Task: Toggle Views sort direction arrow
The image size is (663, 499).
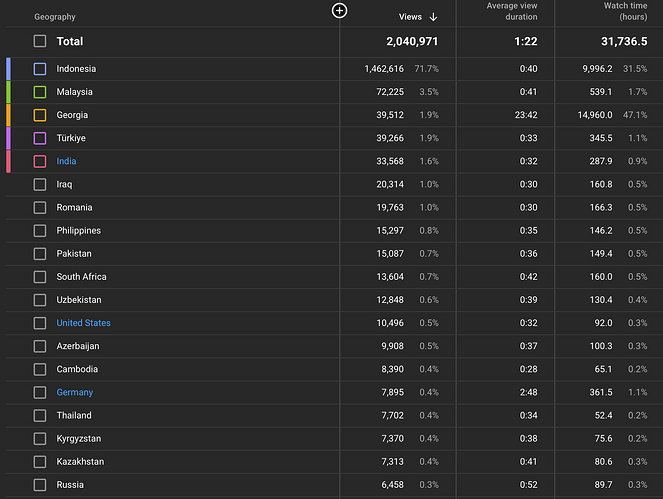Action: [433, 17]
